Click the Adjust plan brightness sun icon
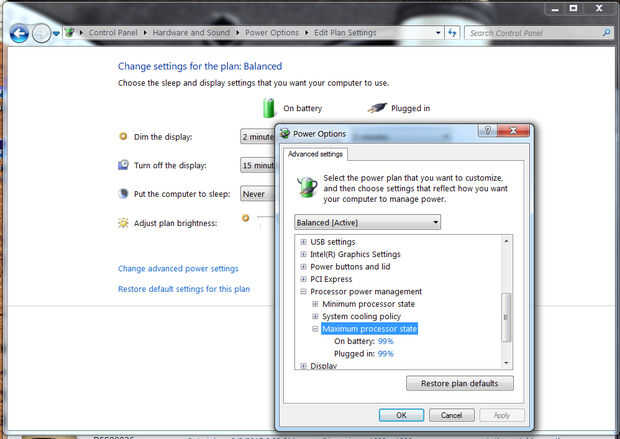The width and height of the screenshot is (620, 439). 123,223
